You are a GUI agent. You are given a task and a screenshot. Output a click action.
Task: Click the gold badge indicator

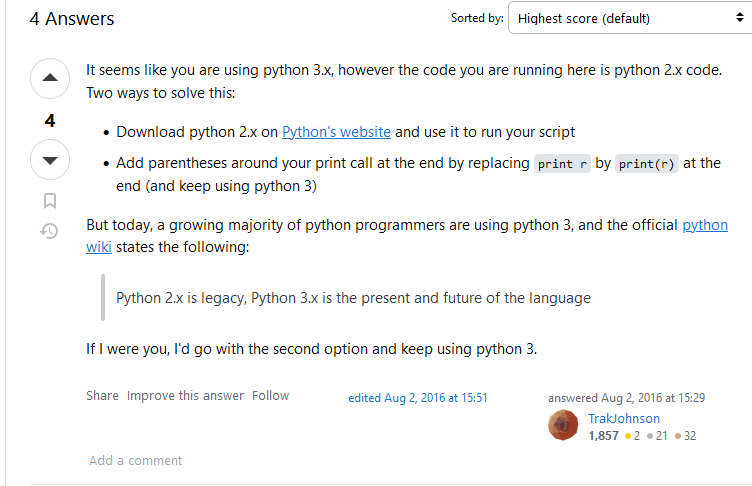pos(632,436)
